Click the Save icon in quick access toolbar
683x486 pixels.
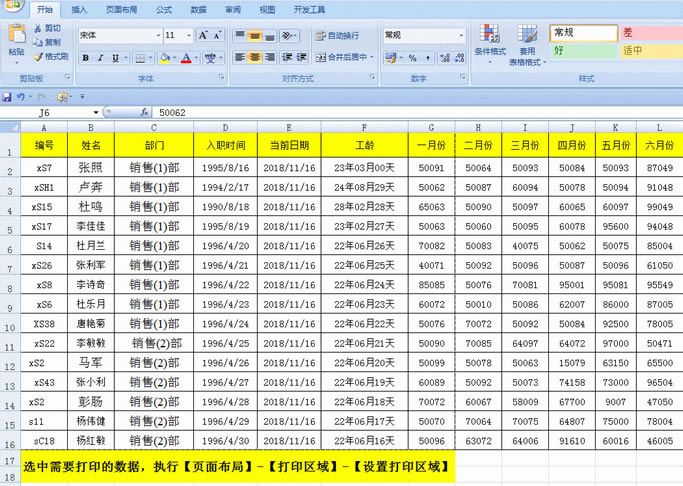7,97
